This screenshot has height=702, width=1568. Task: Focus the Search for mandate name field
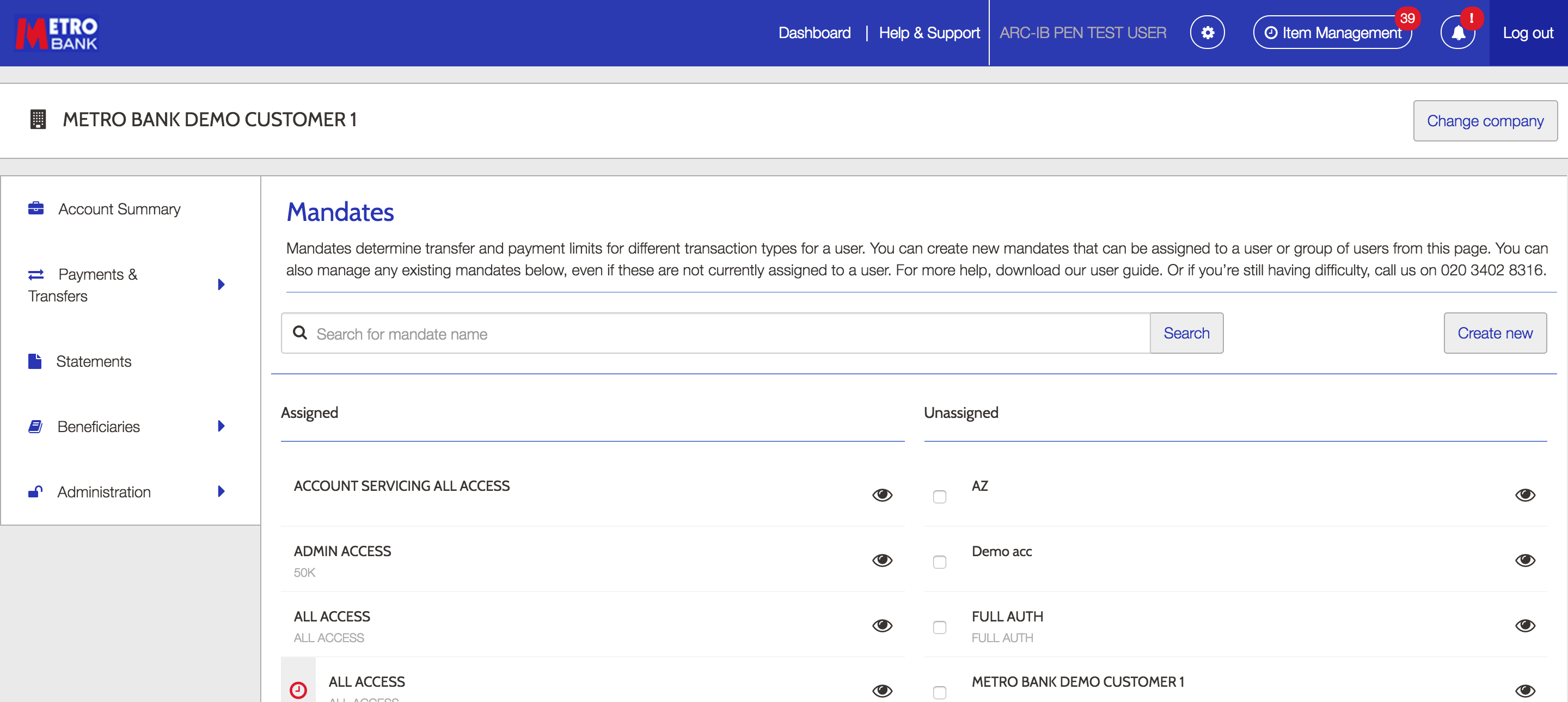715,332
